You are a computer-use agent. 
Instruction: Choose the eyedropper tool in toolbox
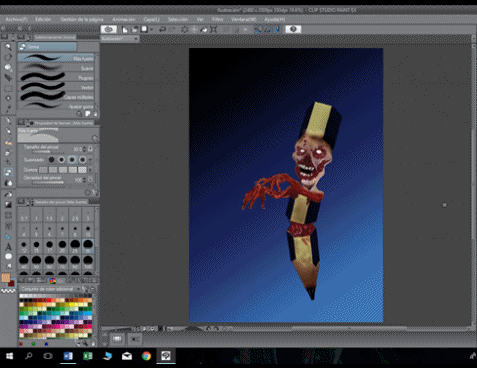8,109
